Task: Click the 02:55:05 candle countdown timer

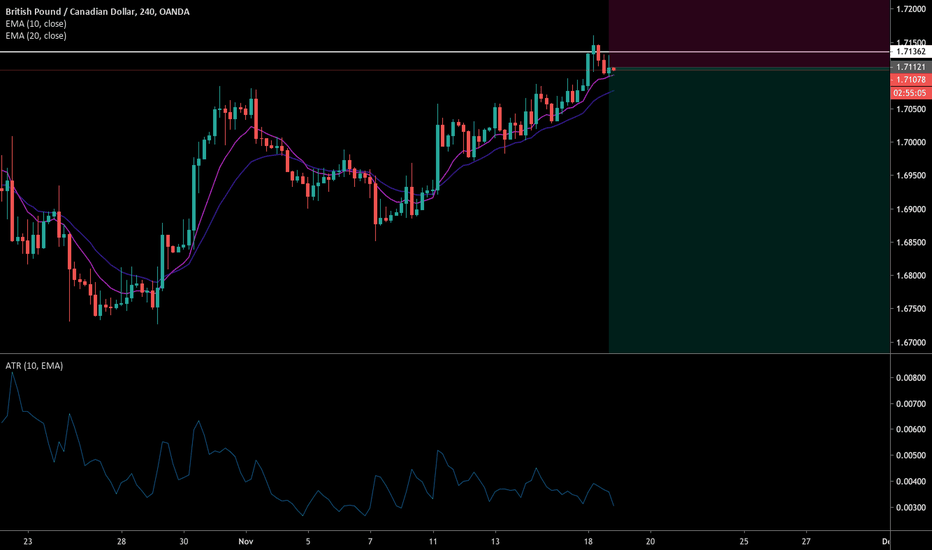Action: click(x=909, y=92)
